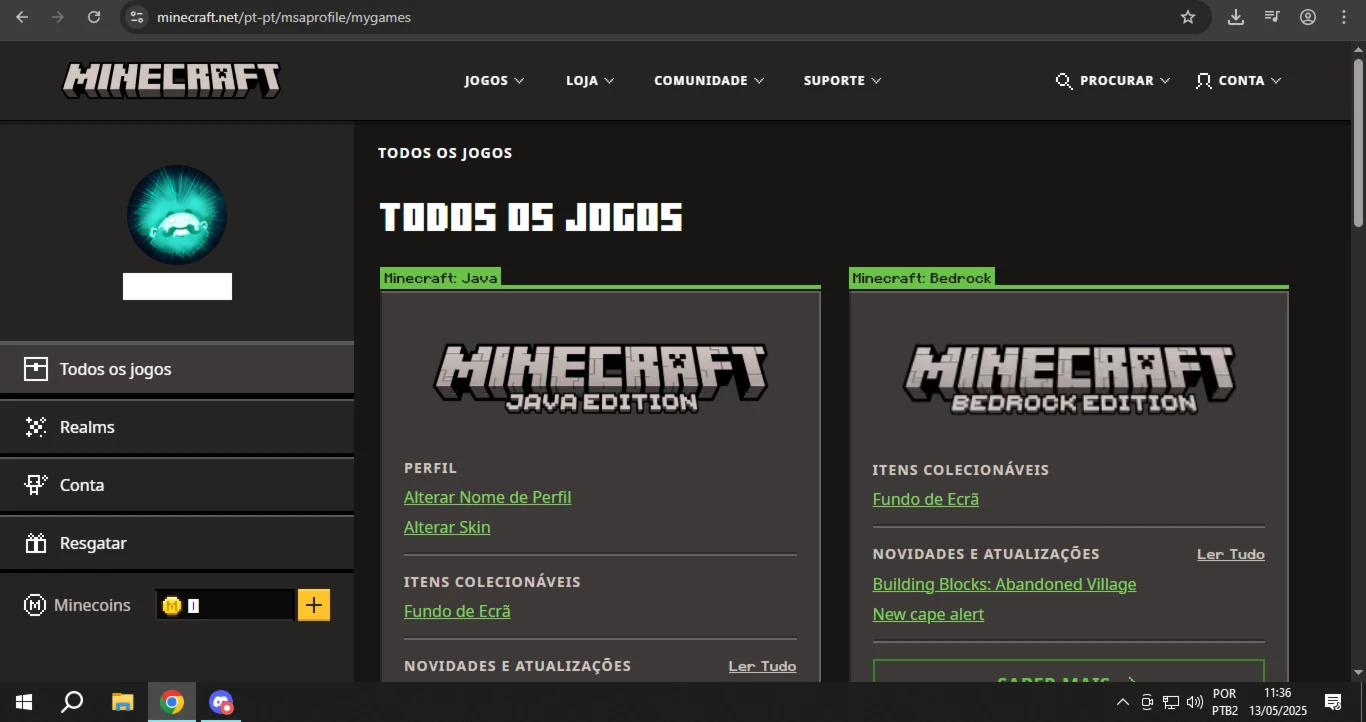Screen dimensions: 1366x722
Task: Open the volume control in the system tray
Action: [x=1194, y=702]
